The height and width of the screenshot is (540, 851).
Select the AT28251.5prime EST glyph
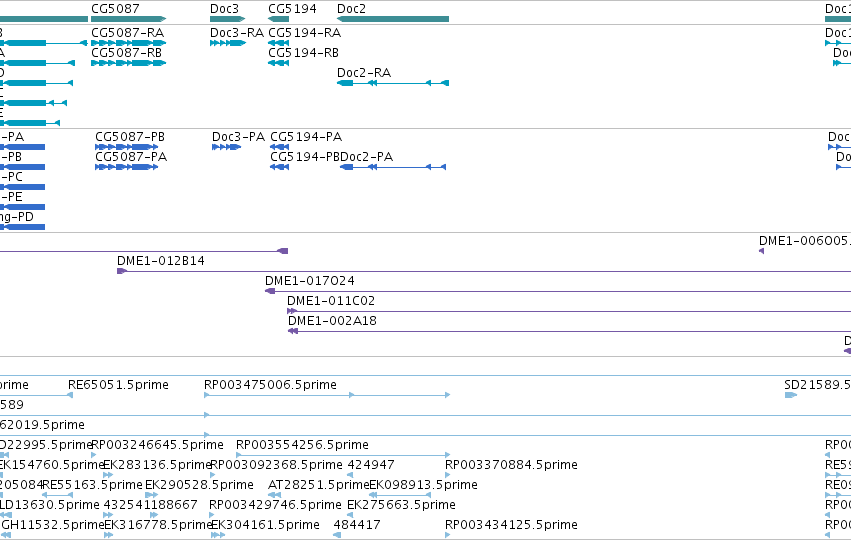275,495
